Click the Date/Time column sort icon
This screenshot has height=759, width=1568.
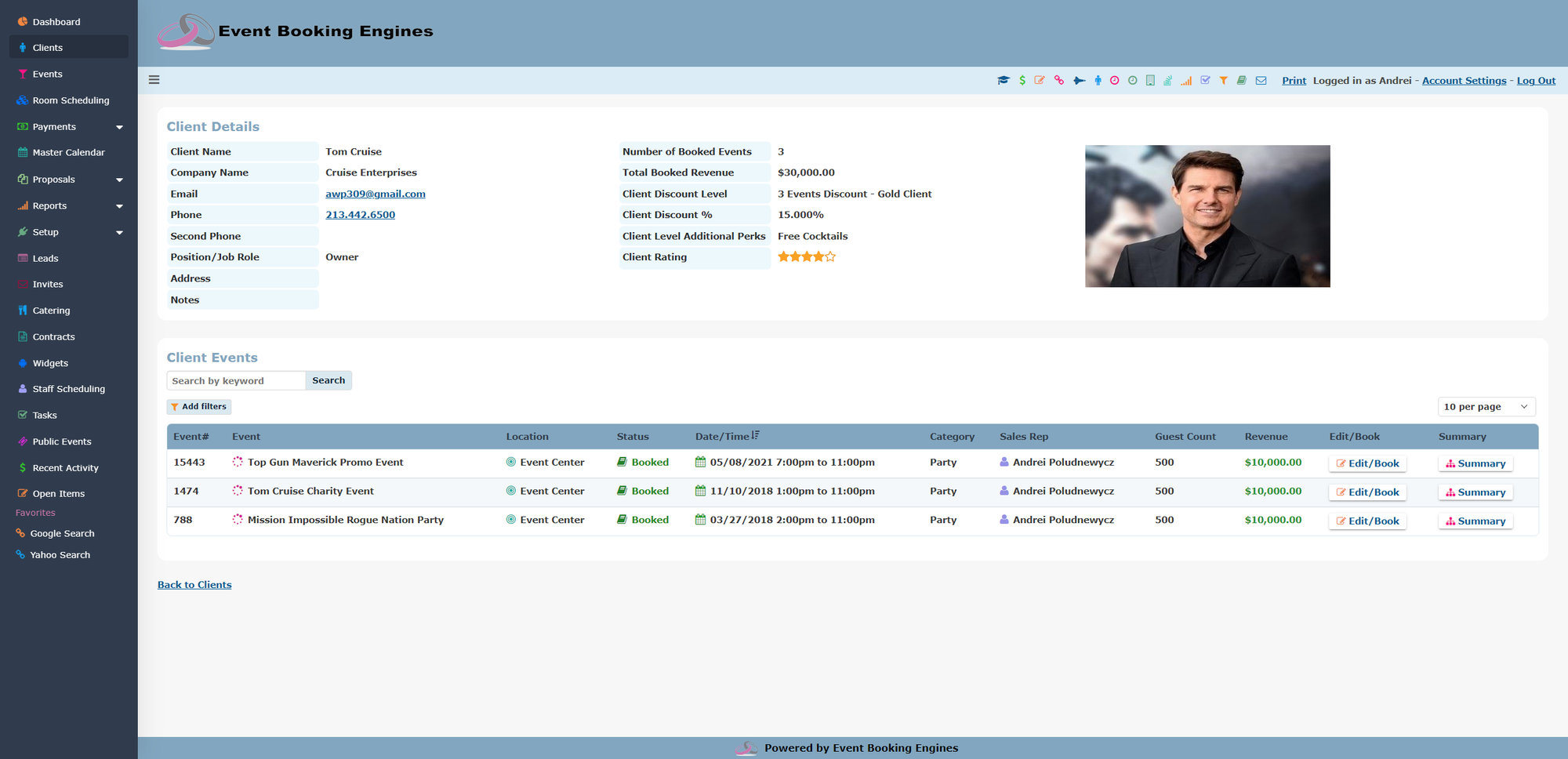click(755, 435)
